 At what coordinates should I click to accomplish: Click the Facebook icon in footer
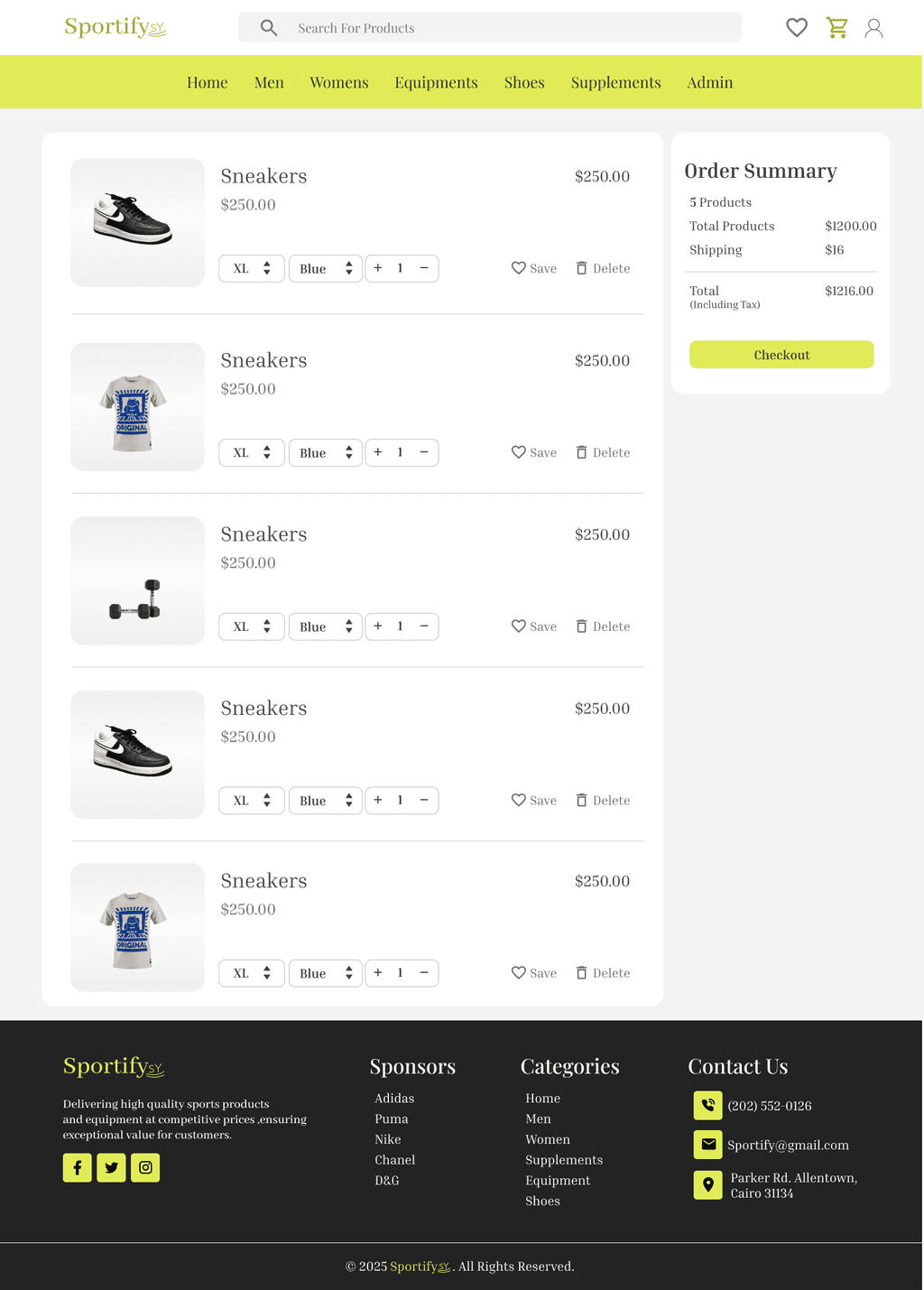[x=78, y=1167]
